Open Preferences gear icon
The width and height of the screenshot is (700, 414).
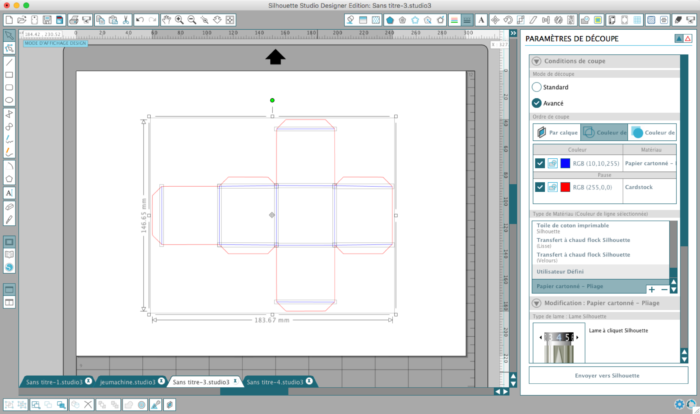(679, 404)
